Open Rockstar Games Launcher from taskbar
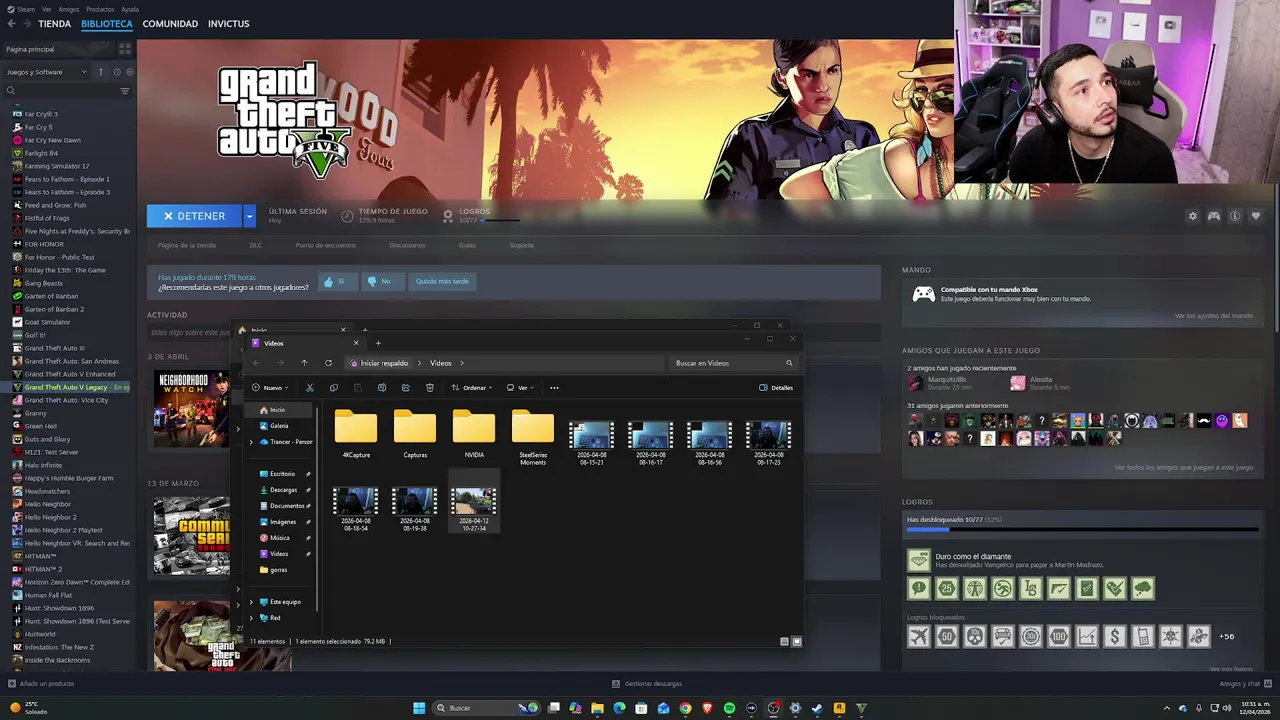The width and height of the screenshot is (1280, 720). click(x=839, y=708)
